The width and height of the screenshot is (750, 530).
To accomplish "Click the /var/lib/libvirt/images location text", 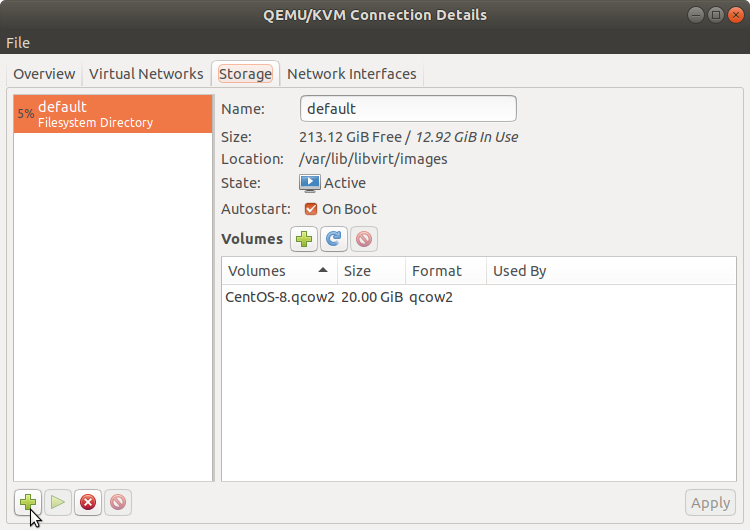I will coord(373,159).
